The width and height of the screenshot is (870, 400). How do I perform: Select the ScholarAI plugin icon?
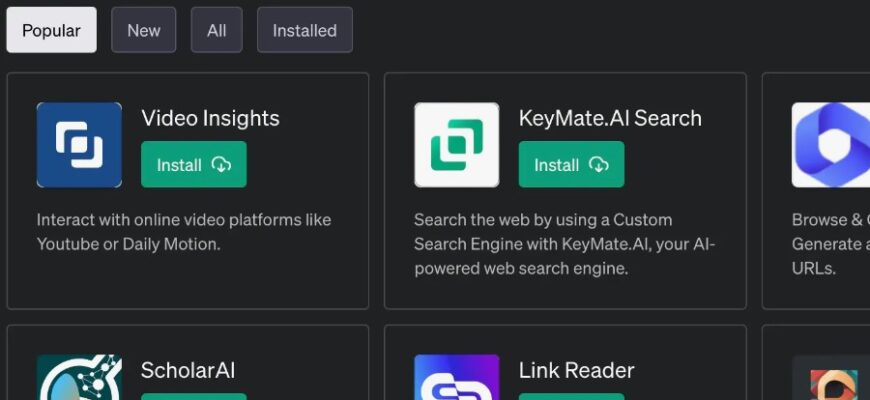click(79, 378)
